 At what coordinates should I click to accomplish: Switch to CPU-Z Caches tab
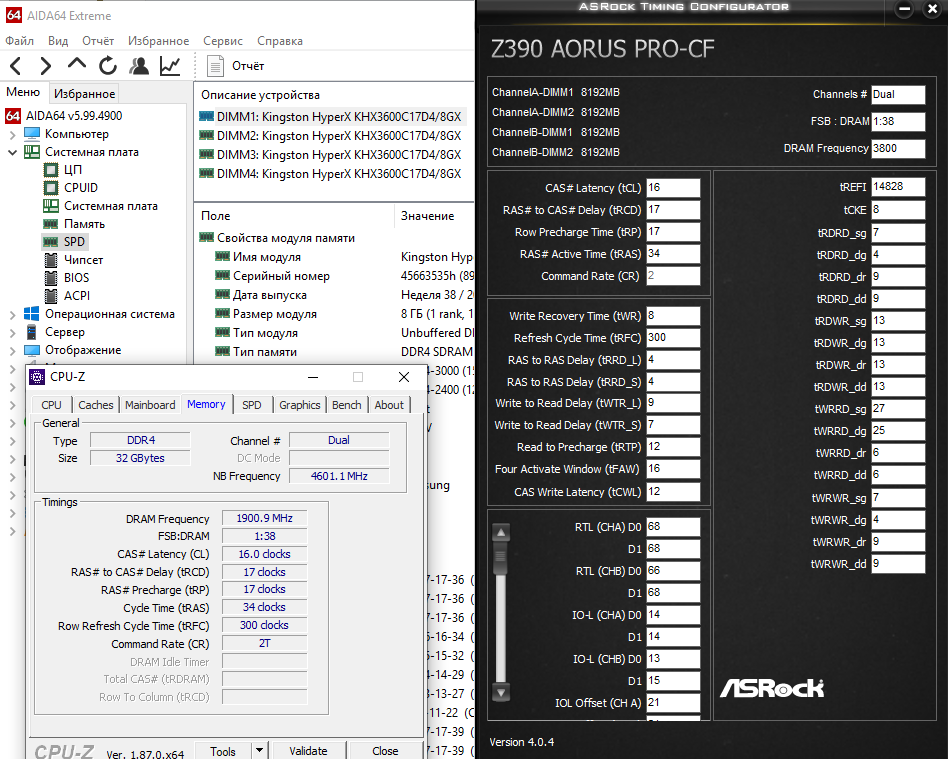coord(96,405)
